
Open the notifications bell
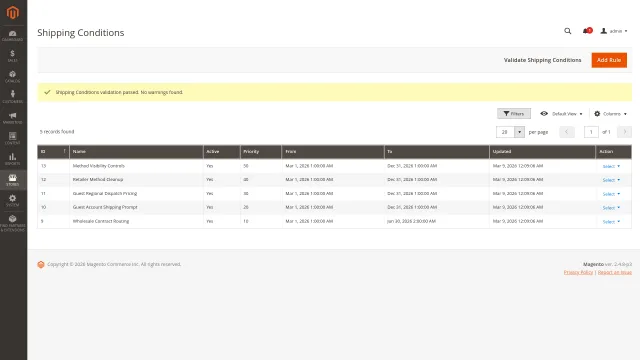pos(587,31)
